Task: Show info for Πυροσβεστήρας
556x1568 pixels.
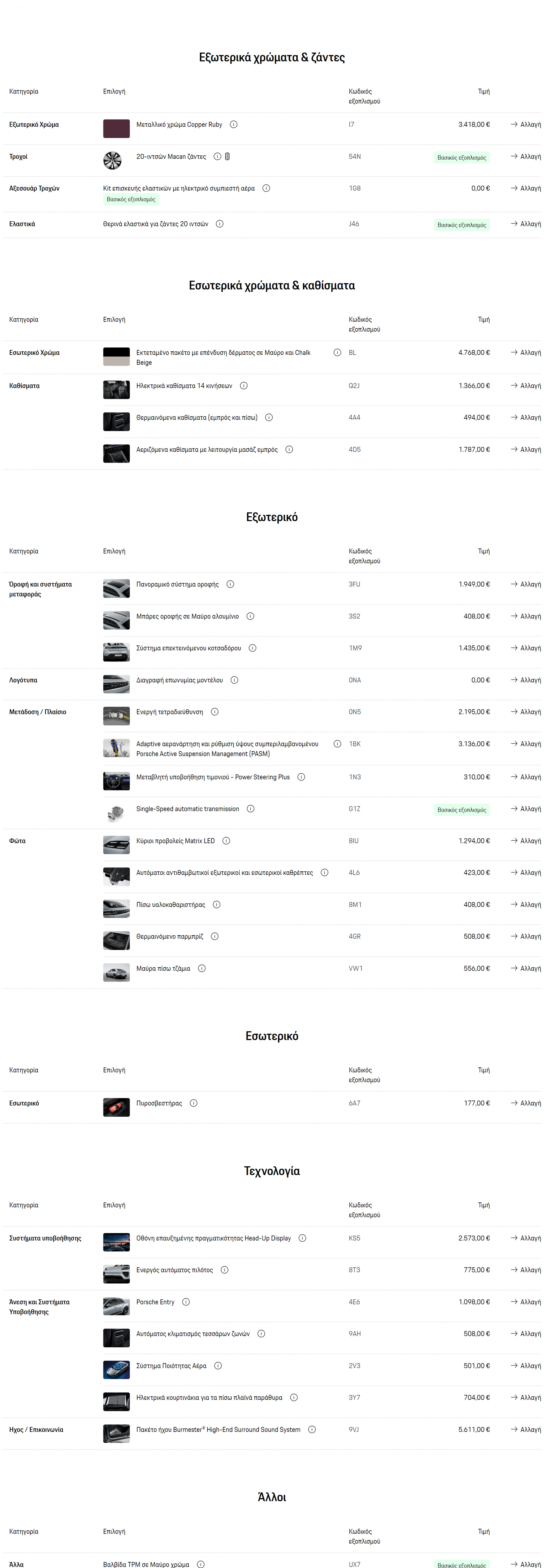Action: 194,1104
